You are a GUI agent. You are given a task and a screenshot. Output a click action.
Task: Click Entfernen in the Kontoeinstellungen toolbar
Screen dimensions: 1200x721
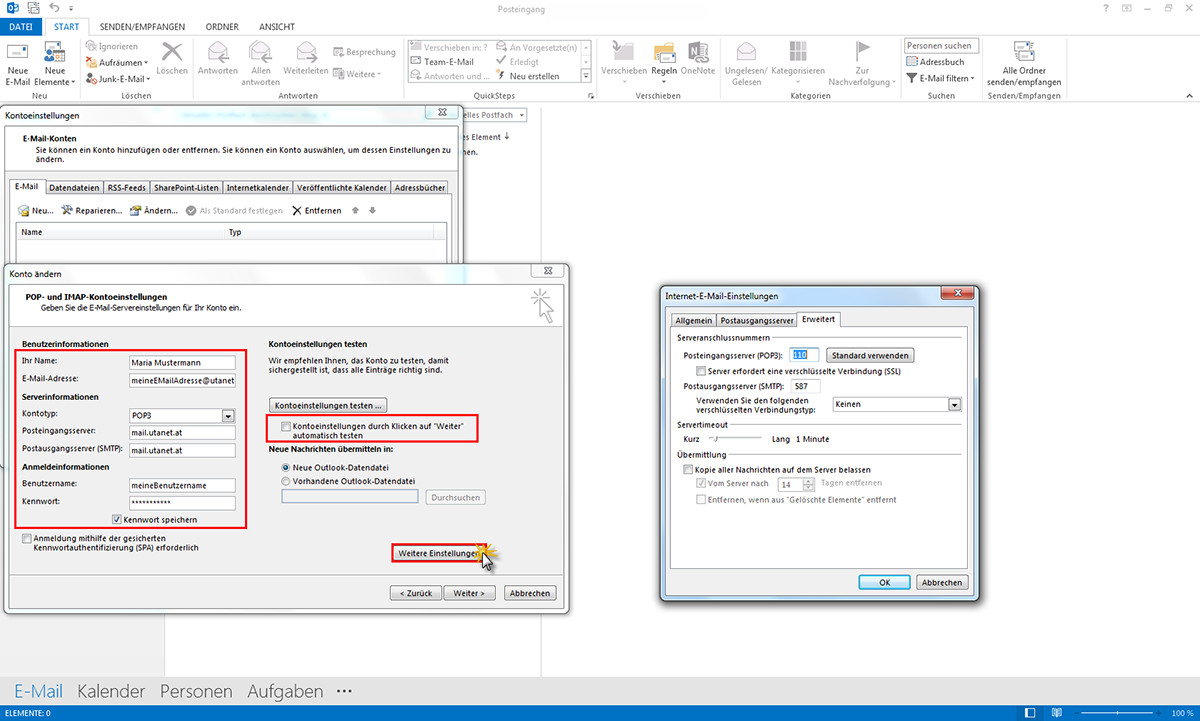coord(317,211)
